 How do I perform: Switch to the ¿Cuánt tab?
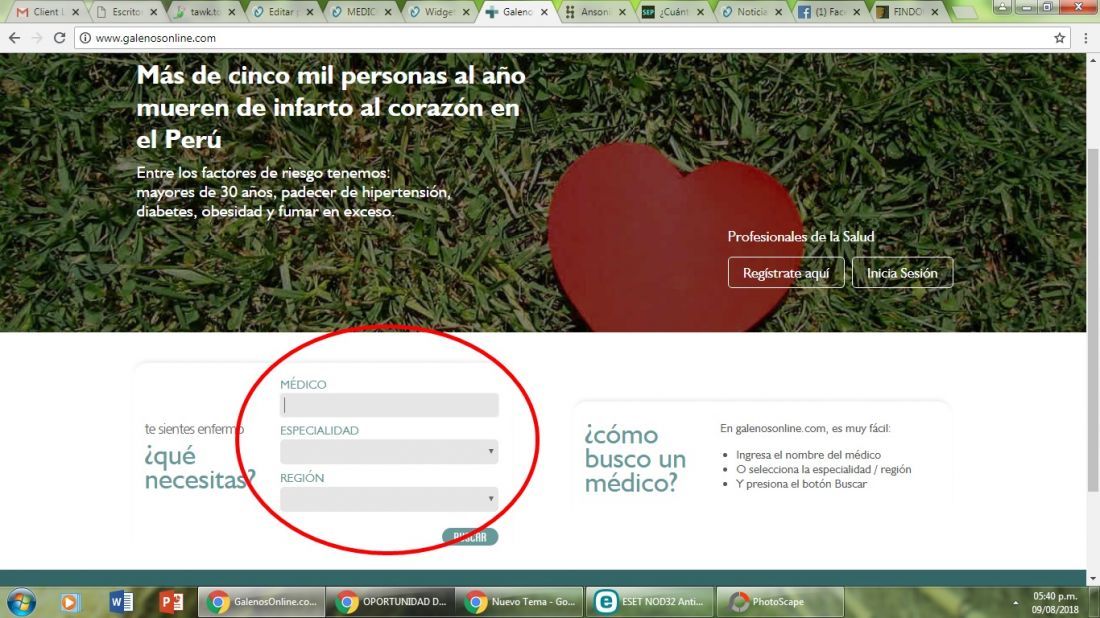click(x=672, y=12)
